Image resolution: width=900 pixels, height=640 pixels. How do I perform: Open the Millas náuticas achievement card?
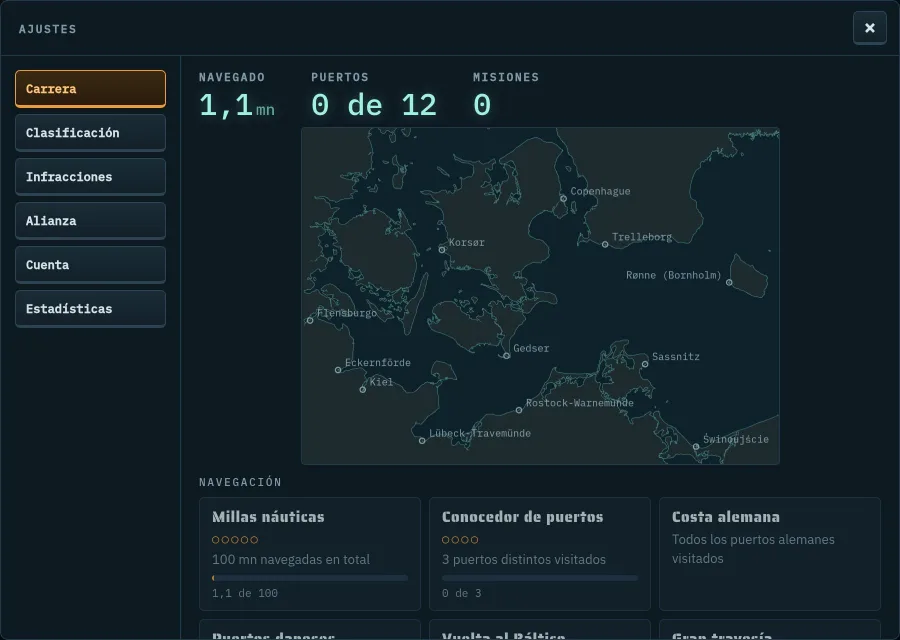[x=310, y=554]
